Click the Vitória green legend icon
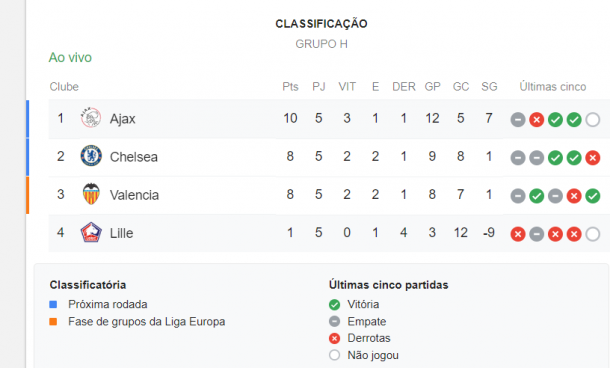 334,304
